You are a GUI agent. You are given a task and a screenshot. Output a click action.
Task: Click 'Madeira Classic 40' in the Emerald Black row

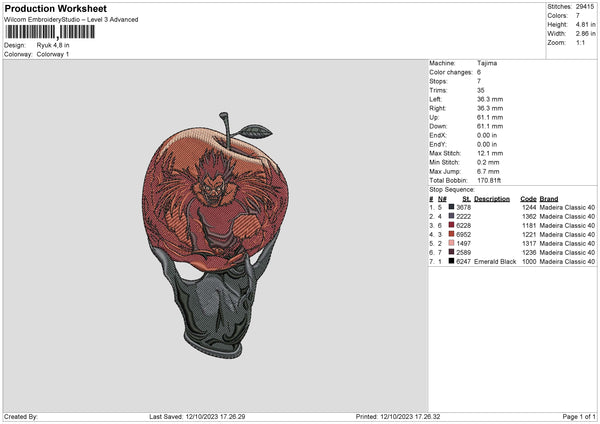pos(567,261)
